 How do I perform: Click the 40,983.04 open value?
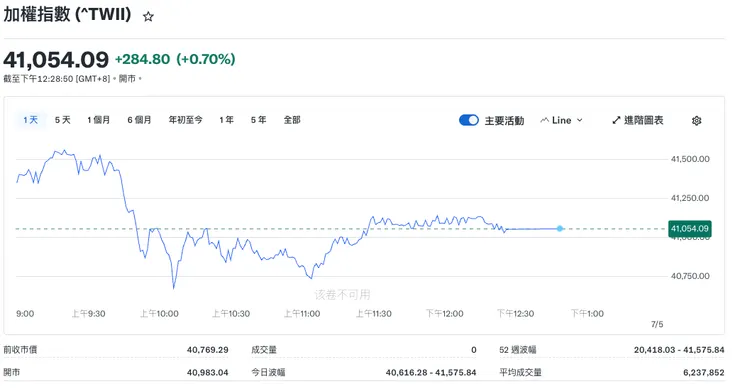pyautogui.click(x=207, y=372)
